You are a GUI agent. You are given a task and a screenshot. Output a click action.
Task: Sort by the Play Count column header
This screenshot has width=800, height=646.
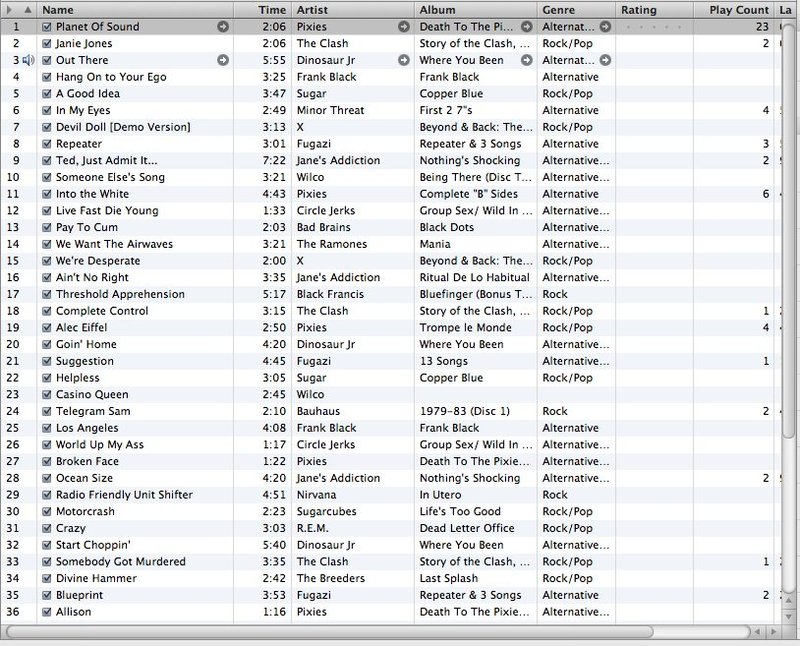pyautogui.click(x=734, y=10)
